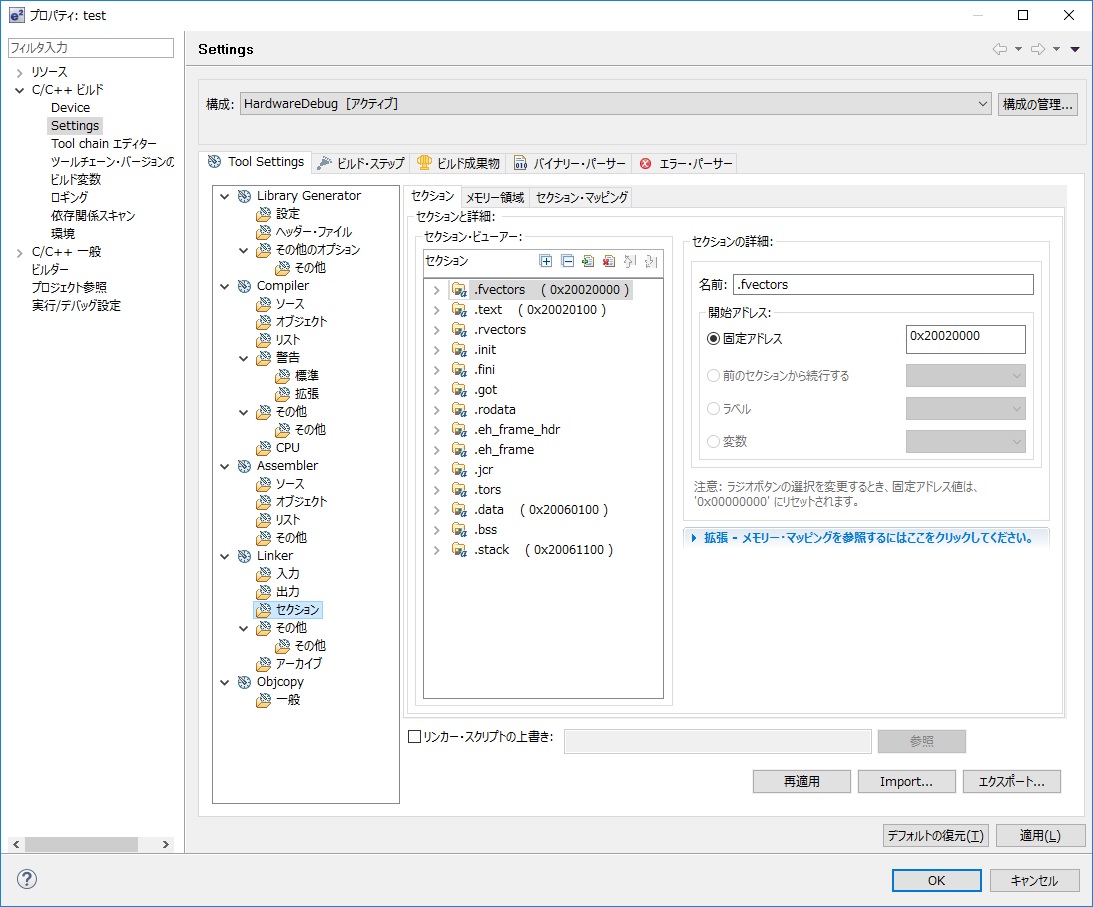Open the view menu dropdown arrow
The image size is (1093, 907).
pos(1075,49)
